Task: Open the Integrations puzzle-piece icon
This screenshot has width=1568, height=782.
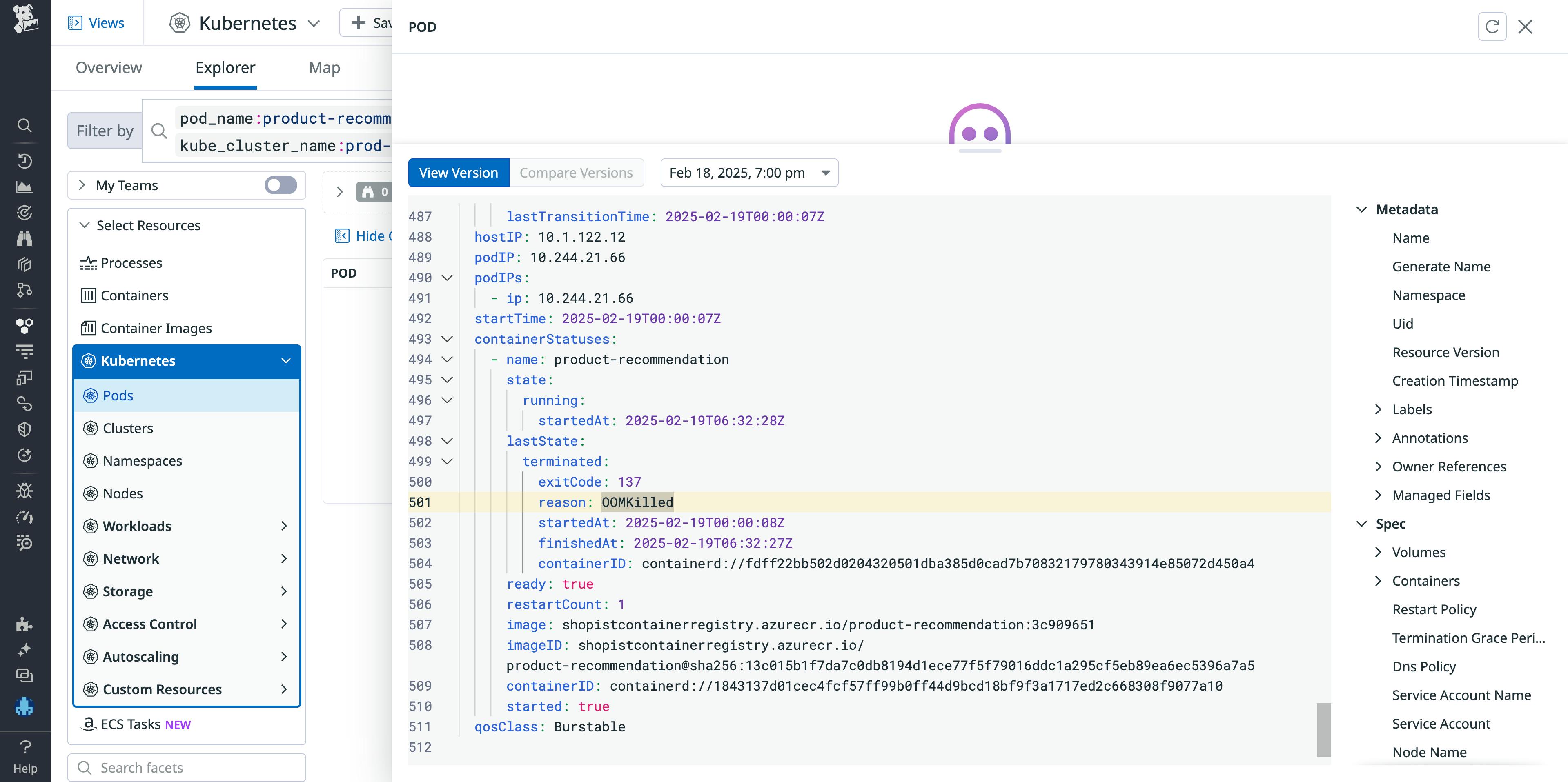Action: 24,624
